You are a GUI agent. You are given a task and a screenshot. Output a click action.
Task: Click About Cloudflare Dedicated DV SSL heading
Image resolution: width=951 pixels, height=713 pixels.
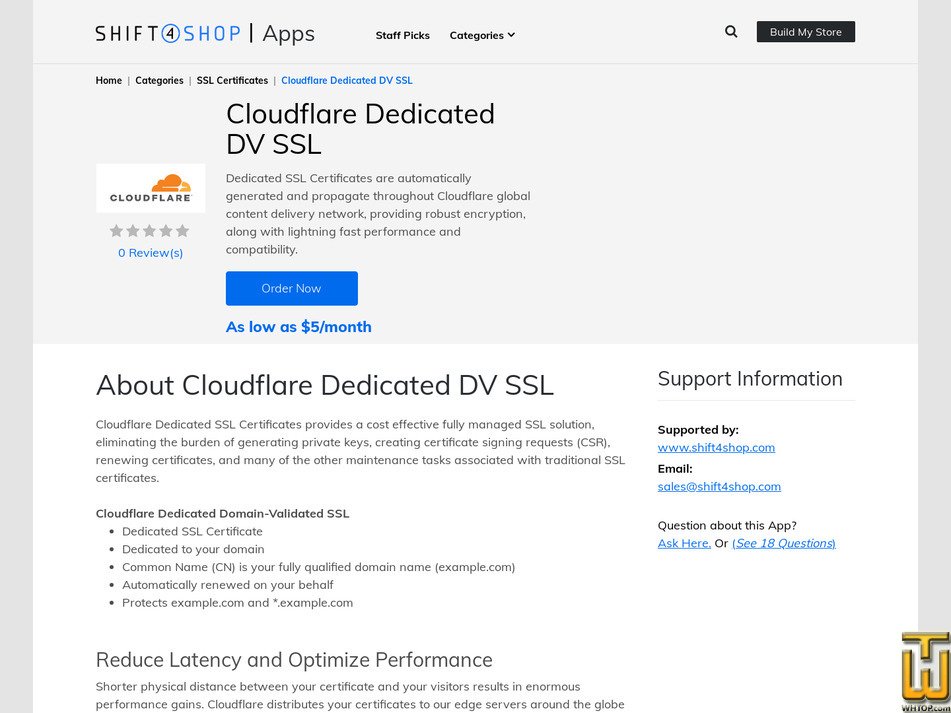click(x=324, y=386)
